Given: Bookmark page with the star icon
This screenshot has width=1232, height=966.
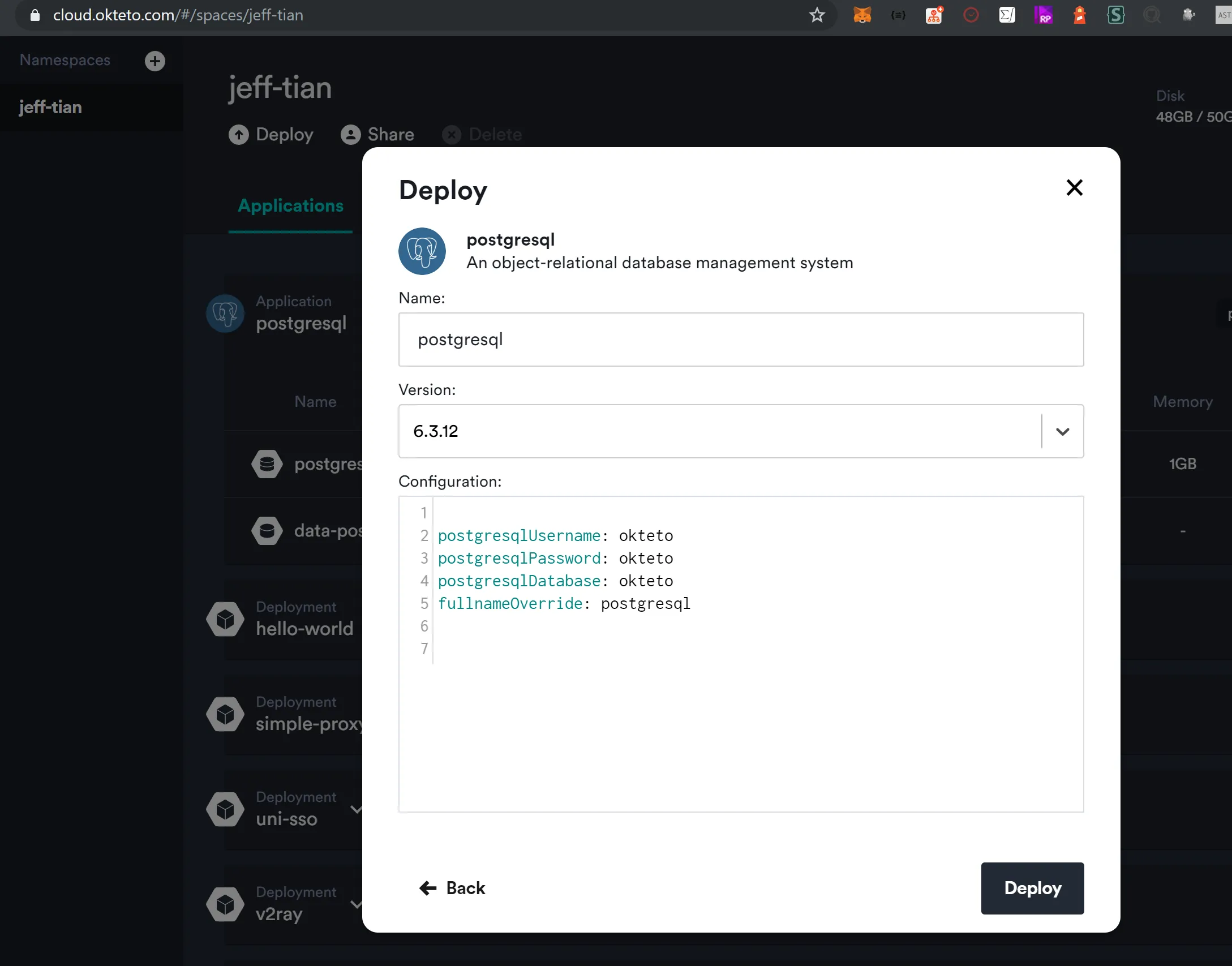Looking at the screenshot, I should click(x=816, y=15).
